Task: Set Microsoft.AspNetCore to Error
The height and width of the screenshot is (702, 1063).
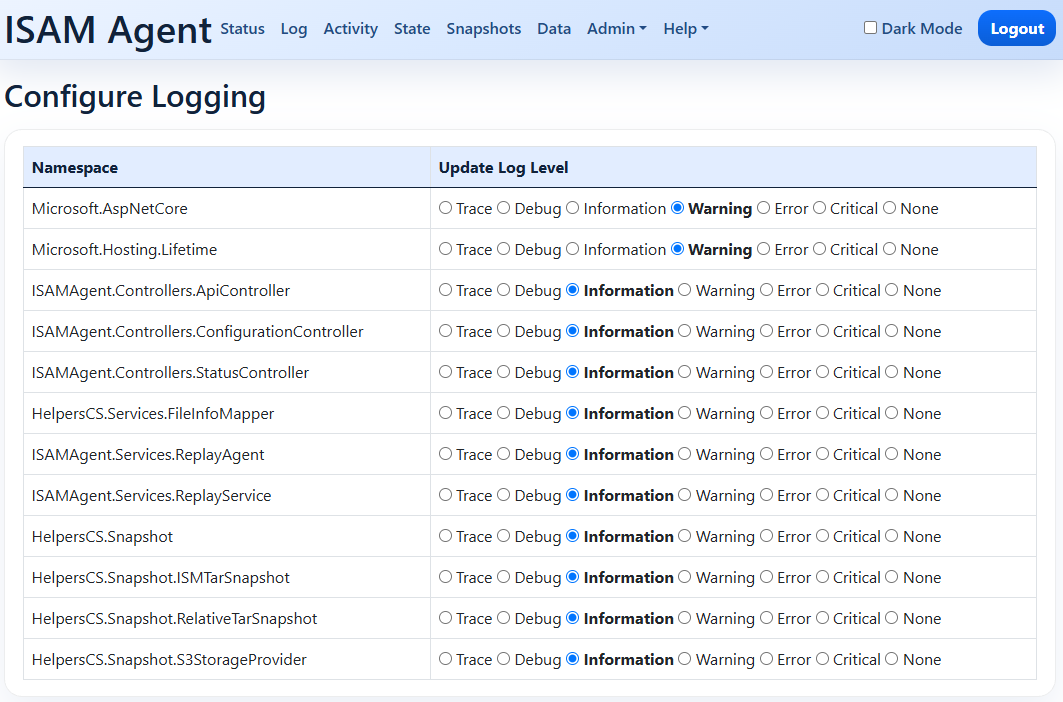Action: pos(763,208)
